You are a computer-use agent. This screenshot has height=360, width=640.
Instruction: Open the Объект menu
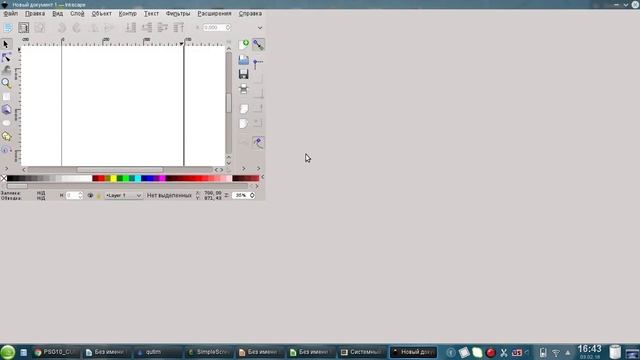[x=102, y=13]
